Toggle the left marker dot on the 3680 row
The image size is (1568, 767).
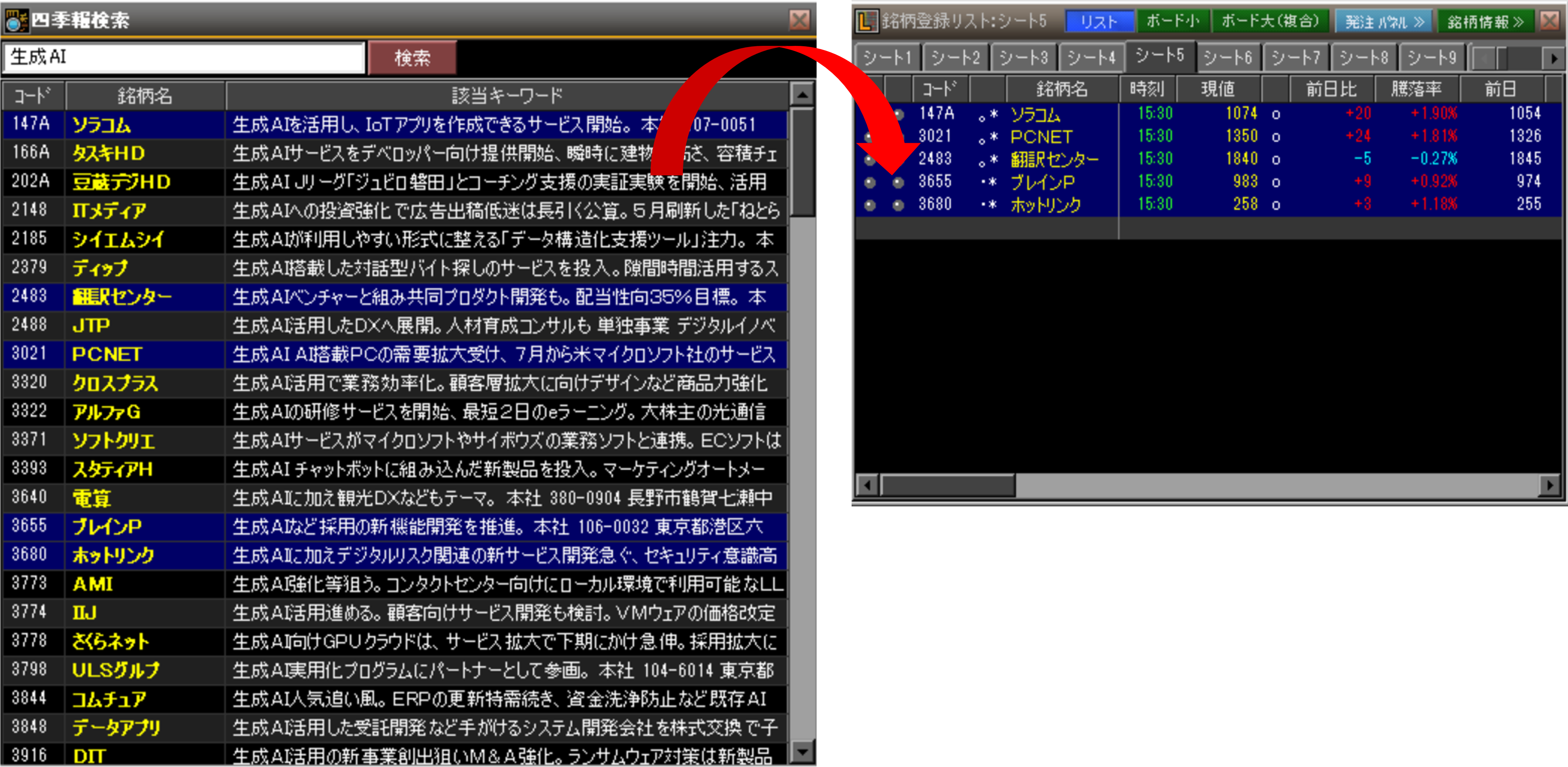[x=870, y=205]
